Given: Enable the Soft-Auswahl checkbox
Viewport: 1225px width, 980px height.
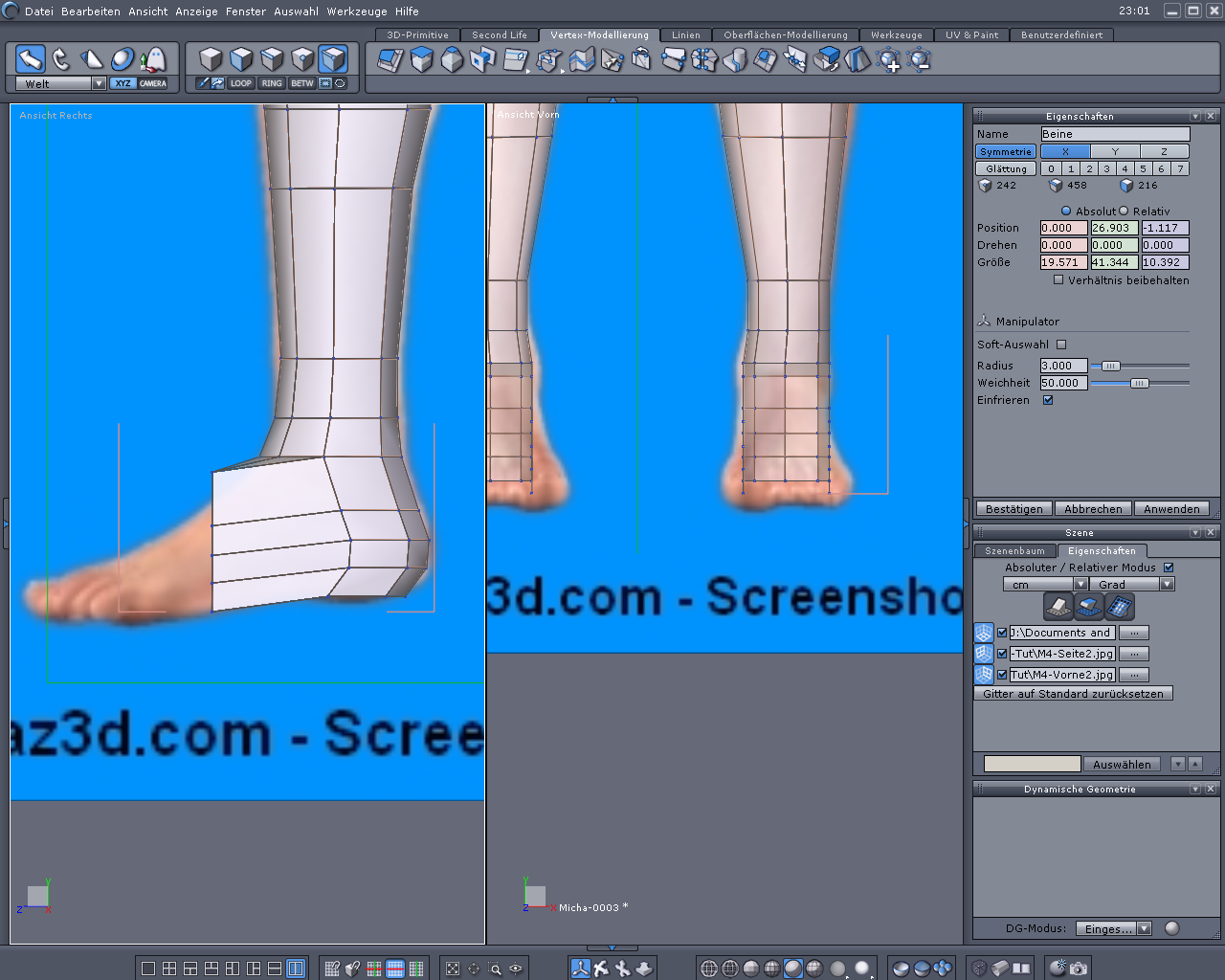Looking at the screenshot, I should 1061,345.
